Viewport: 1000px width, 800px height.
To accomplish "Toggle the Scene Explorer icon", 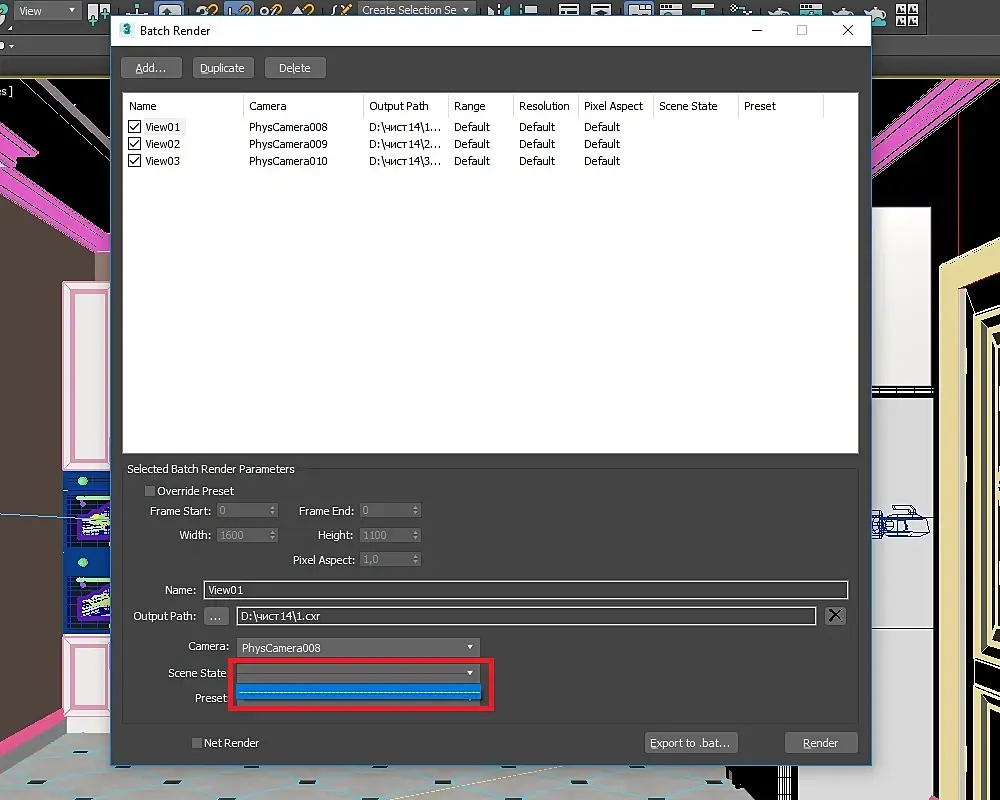I will pos(568,10).
